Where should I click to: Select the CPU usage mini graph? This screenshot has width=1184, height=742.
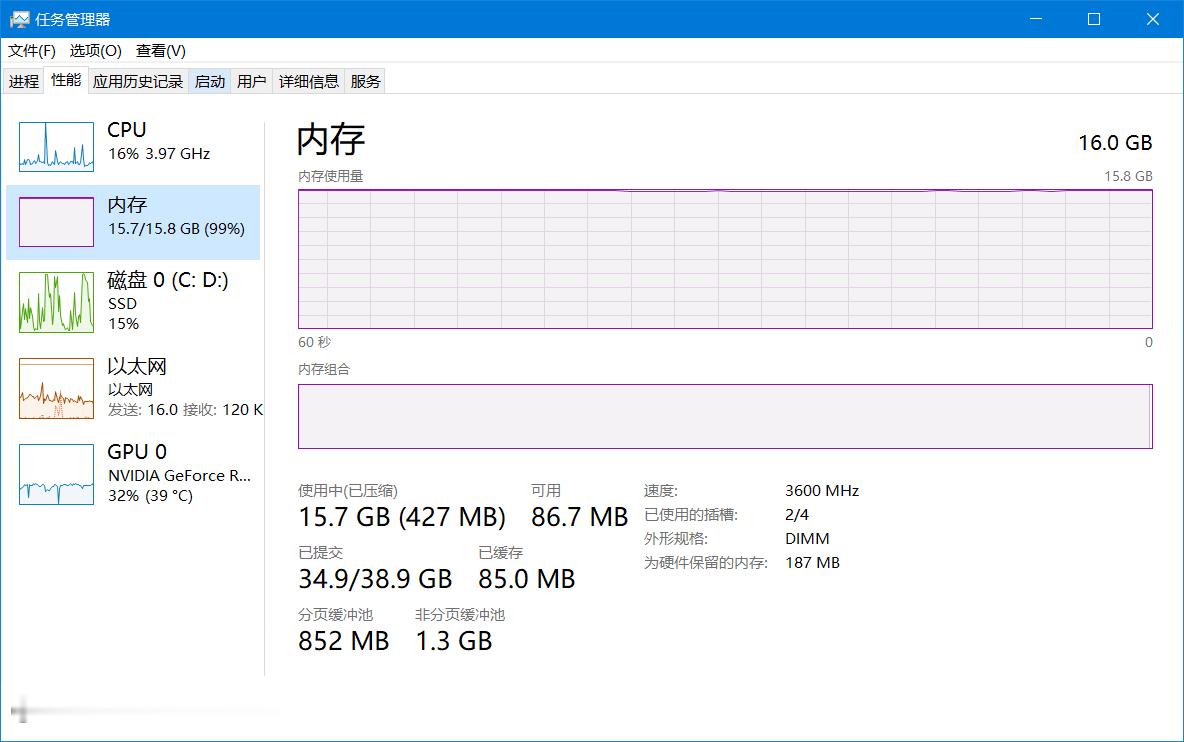pos(57,146)
